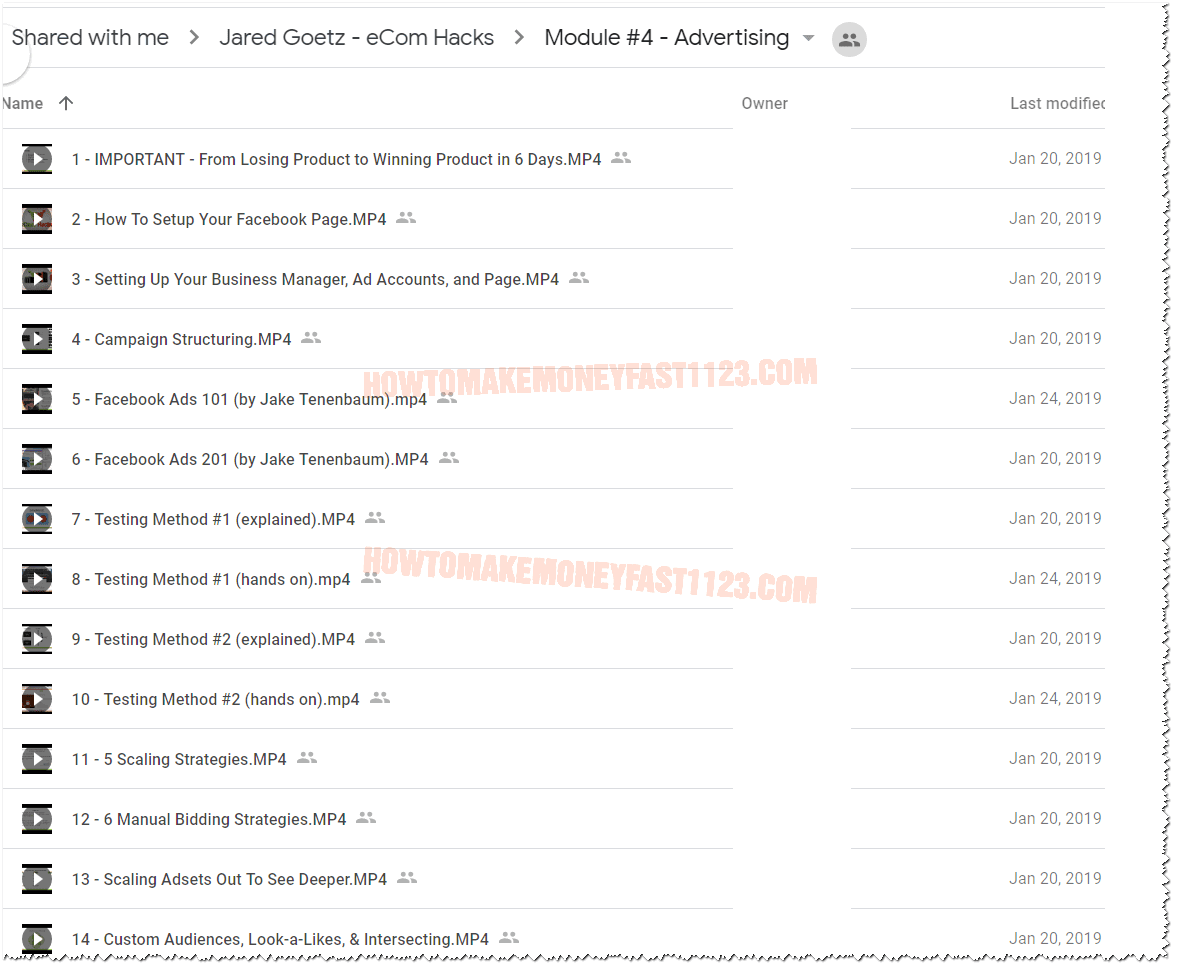Click shared-people icon beside Custom Audiences video

click(x=508, y=937)
